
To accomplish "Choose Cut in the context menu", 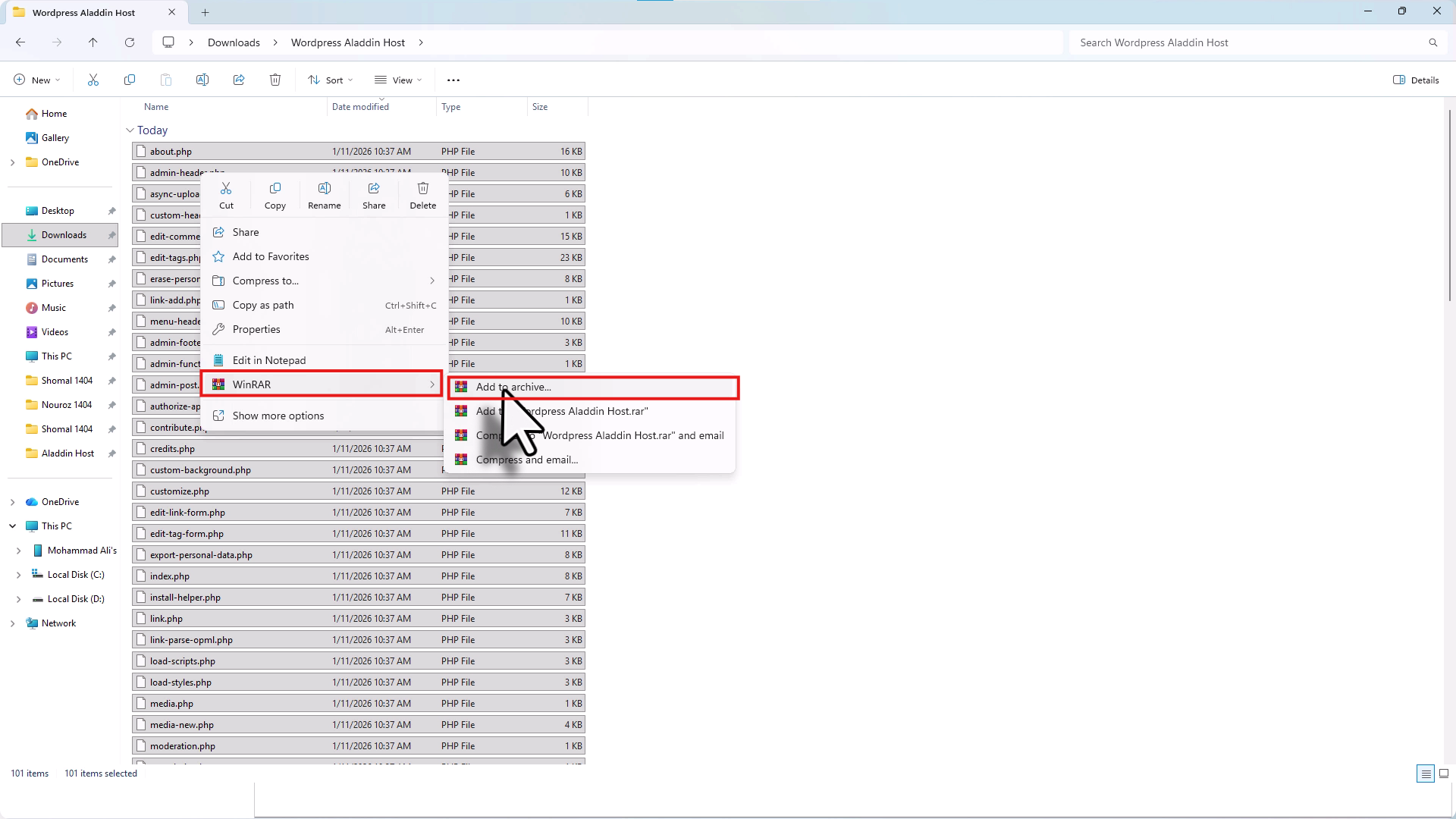I will pos(226,195).
